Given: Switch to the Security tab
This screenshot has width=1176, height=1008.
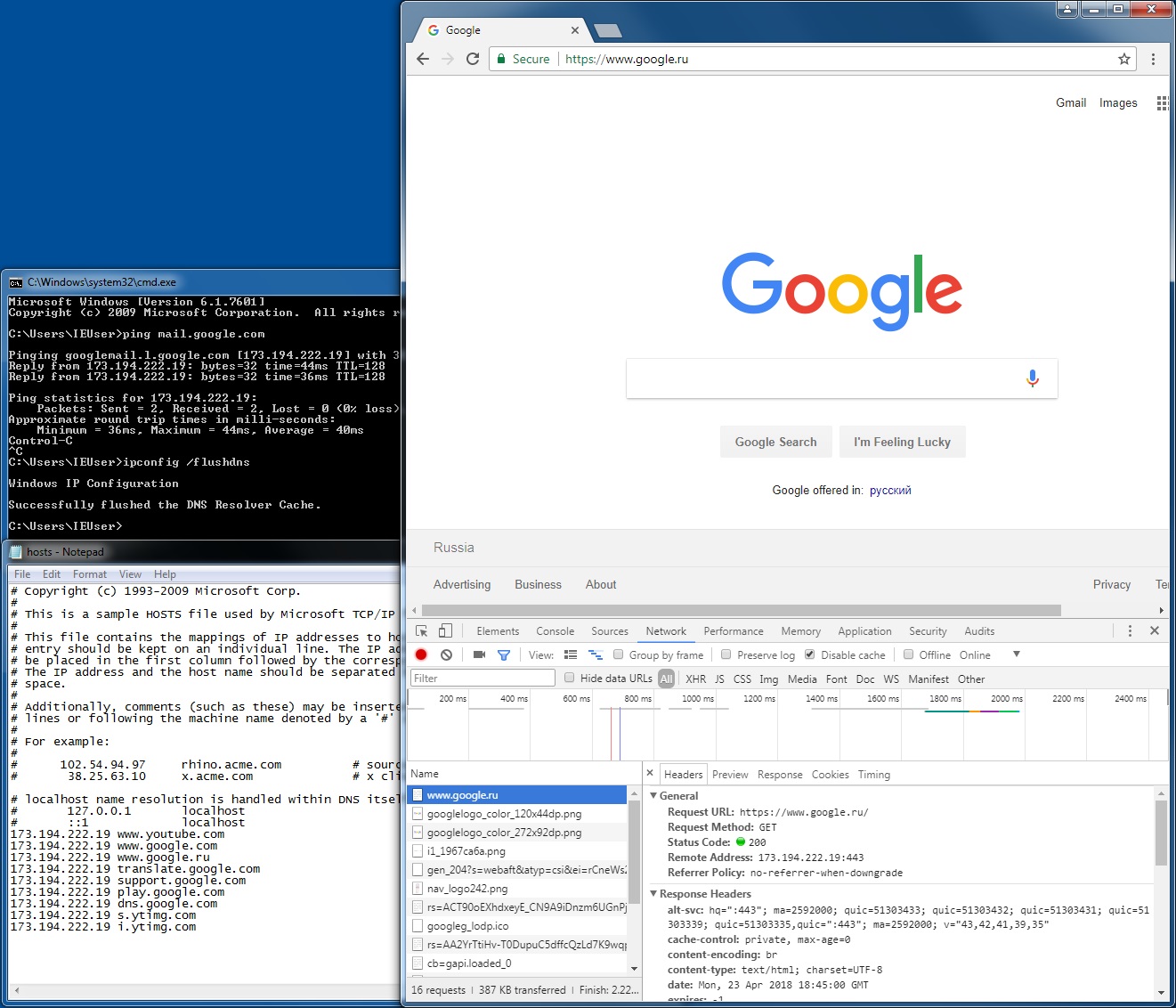Looking at the screenshot, I should 928,630.
